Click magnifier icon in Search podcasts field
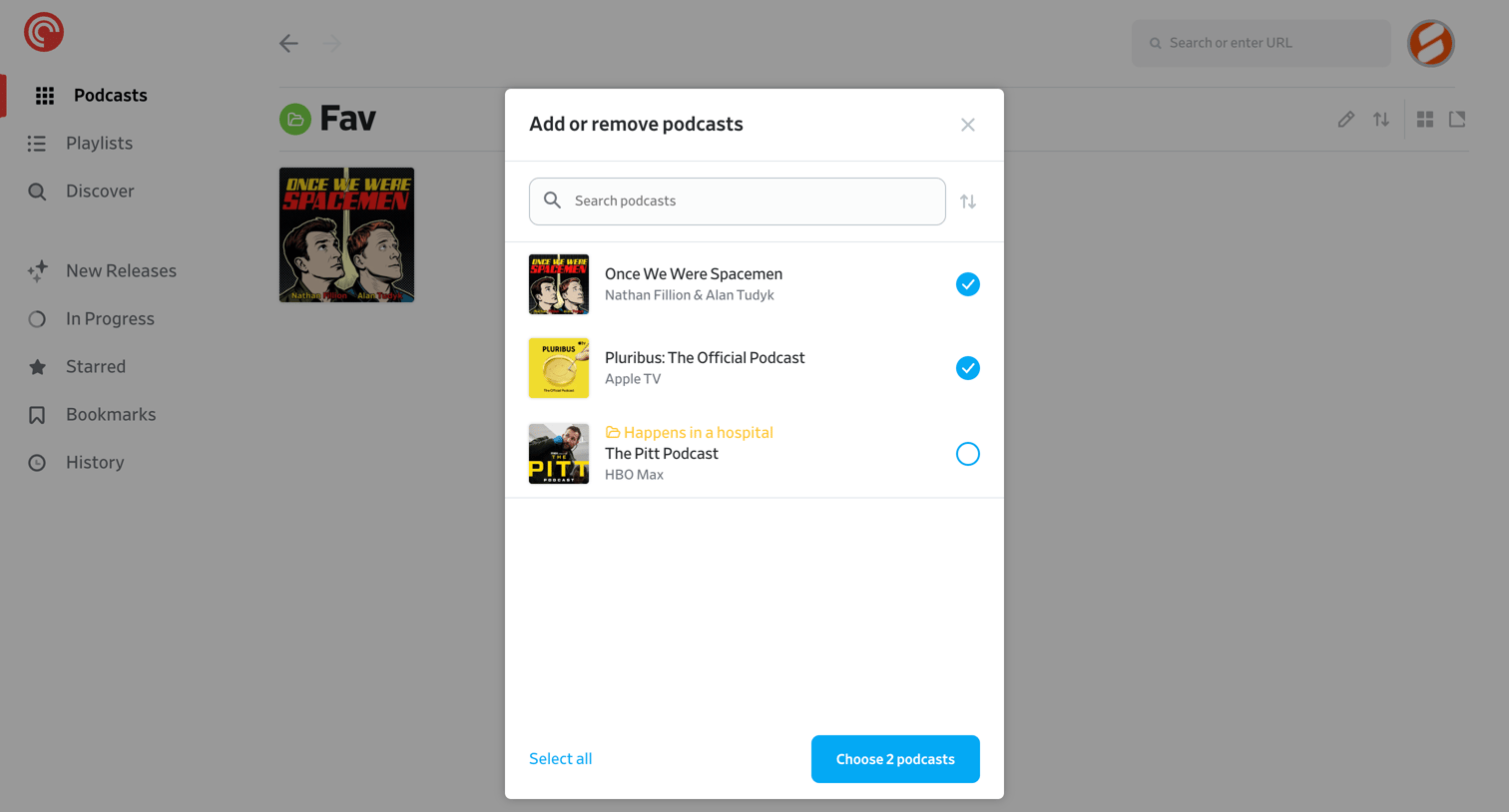1509x812 pixels. pos(552,201)
